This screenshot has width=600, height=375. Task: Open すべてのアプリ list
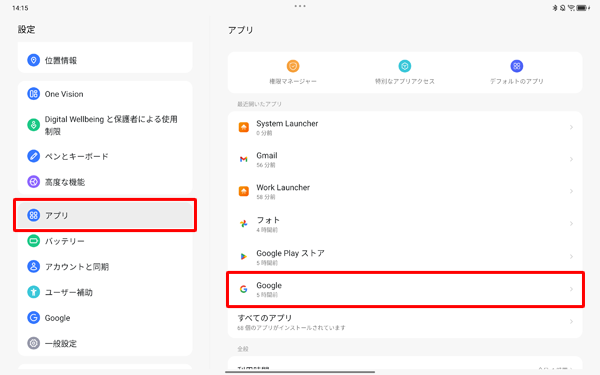point(405,322)
